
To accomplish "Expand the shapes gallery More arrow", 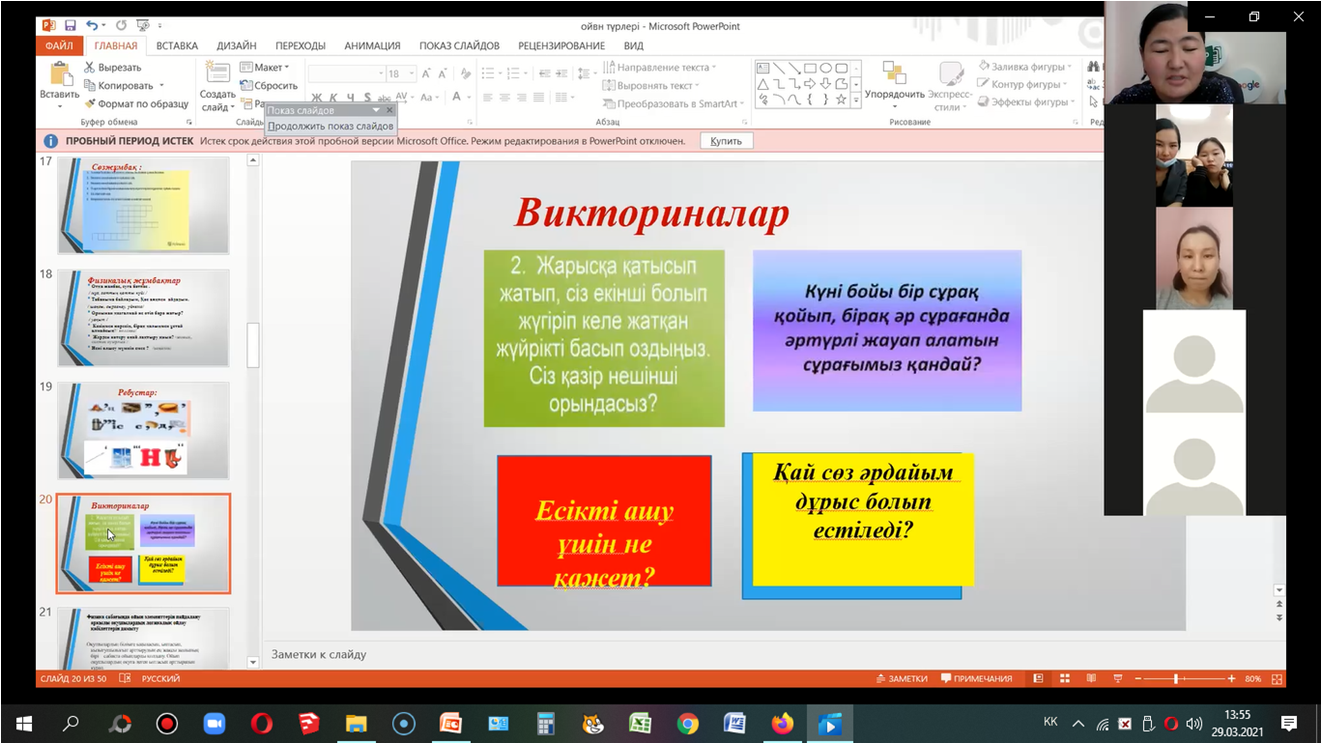I will 856,101.
